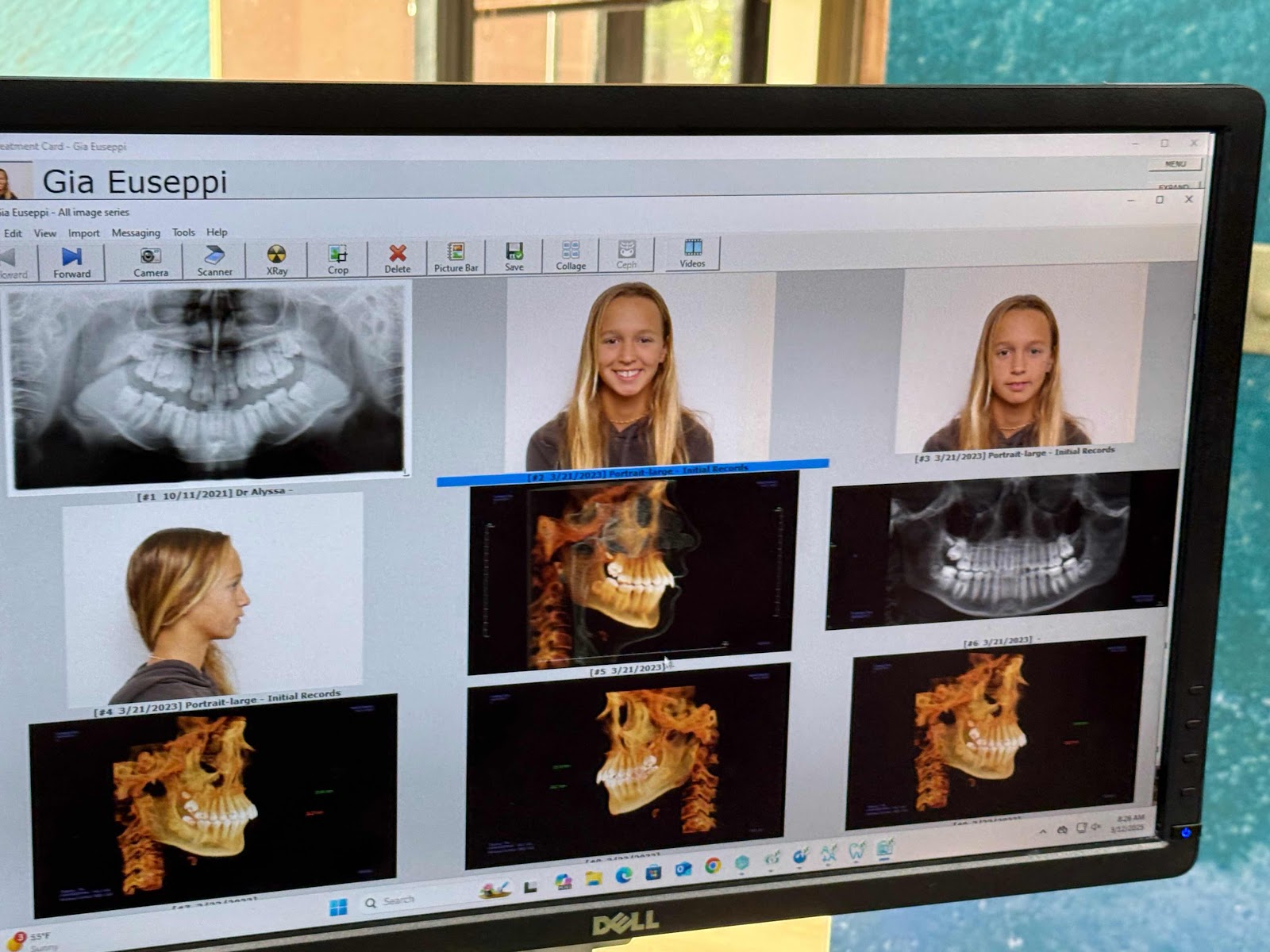Open the Import menu
The width and height of the screenshot is (1270, 952).
pos(83,232)
